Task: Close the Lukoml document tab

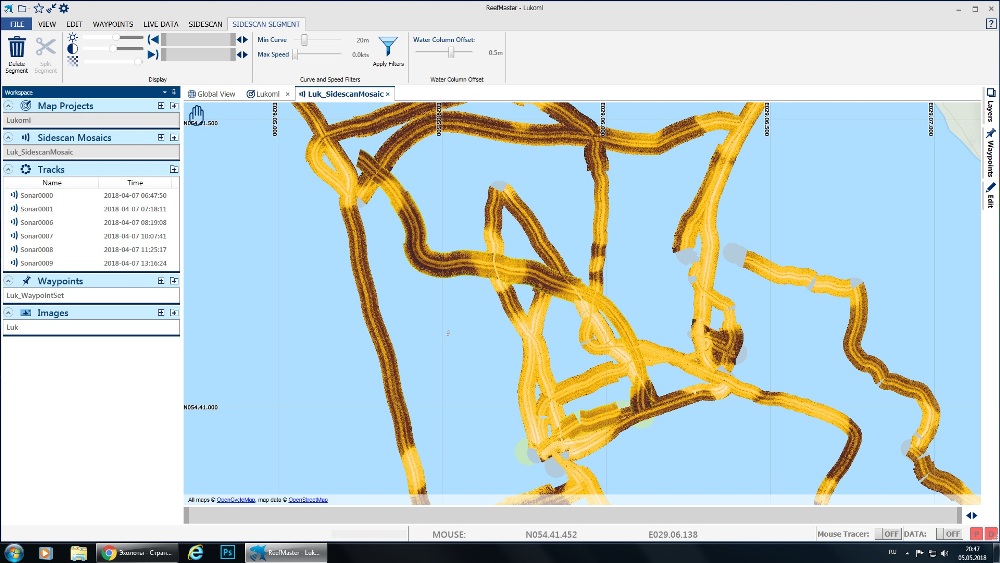Action: (287, 94)
